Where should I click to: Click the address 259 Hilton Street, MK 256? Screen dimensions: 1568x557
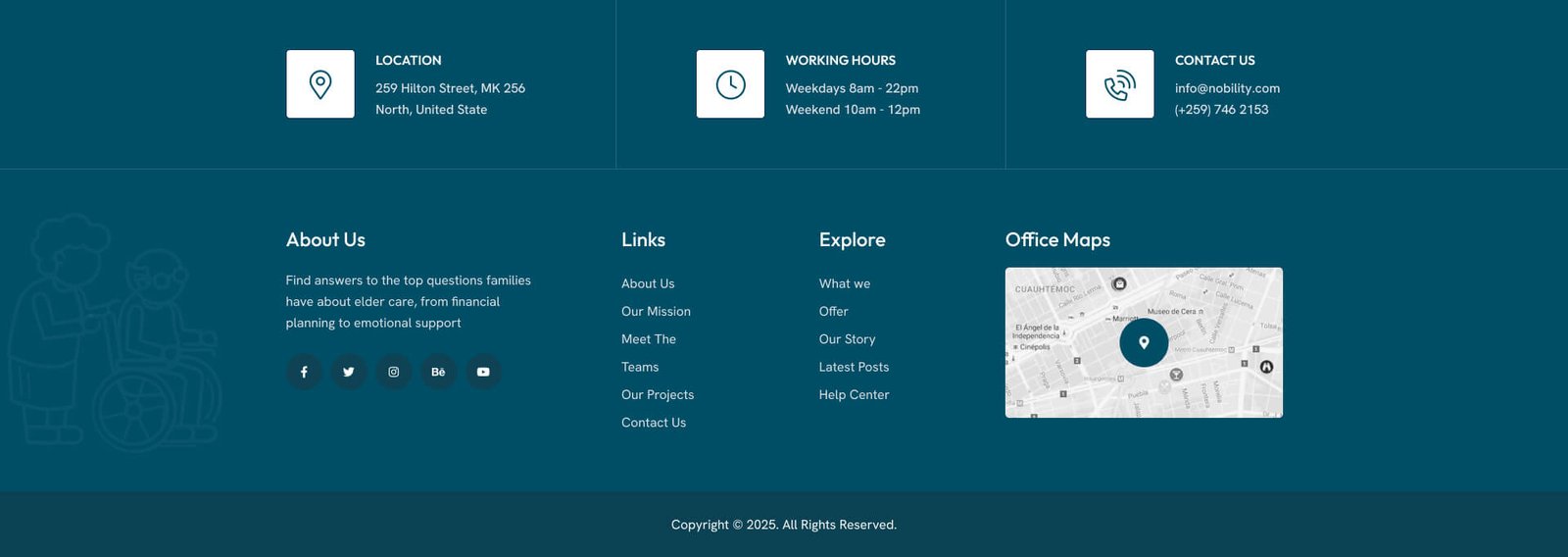450,88
